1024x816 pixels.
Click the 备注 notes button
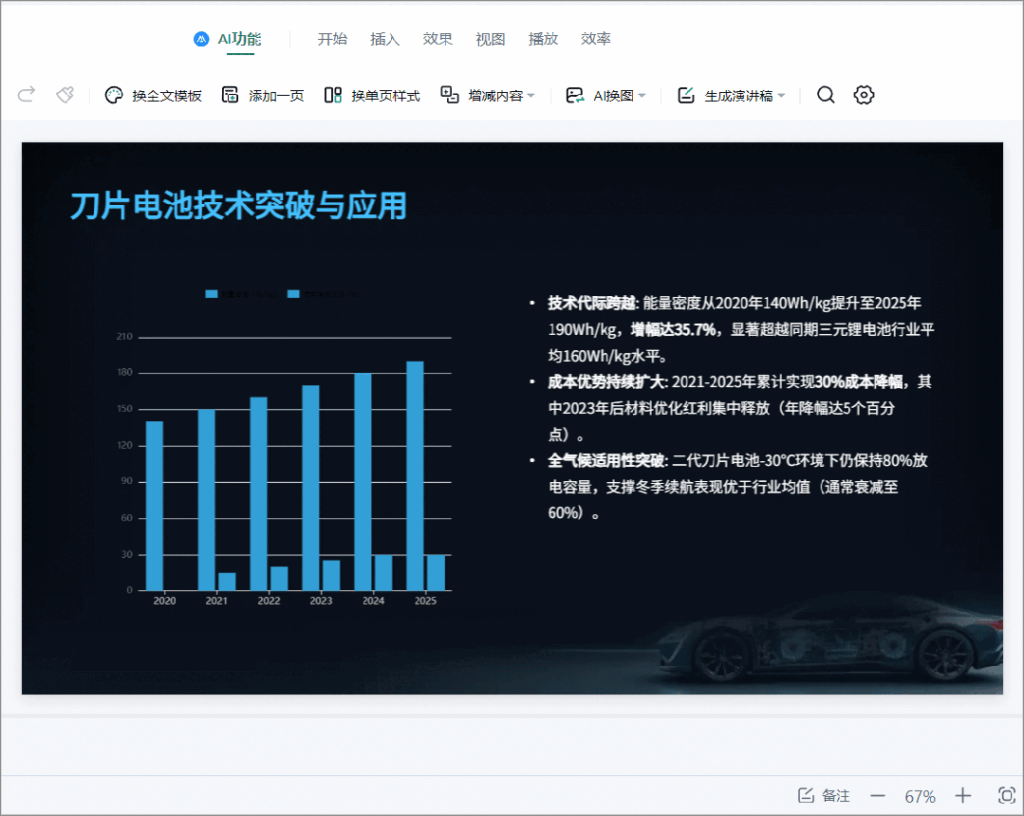click(824, 796)
